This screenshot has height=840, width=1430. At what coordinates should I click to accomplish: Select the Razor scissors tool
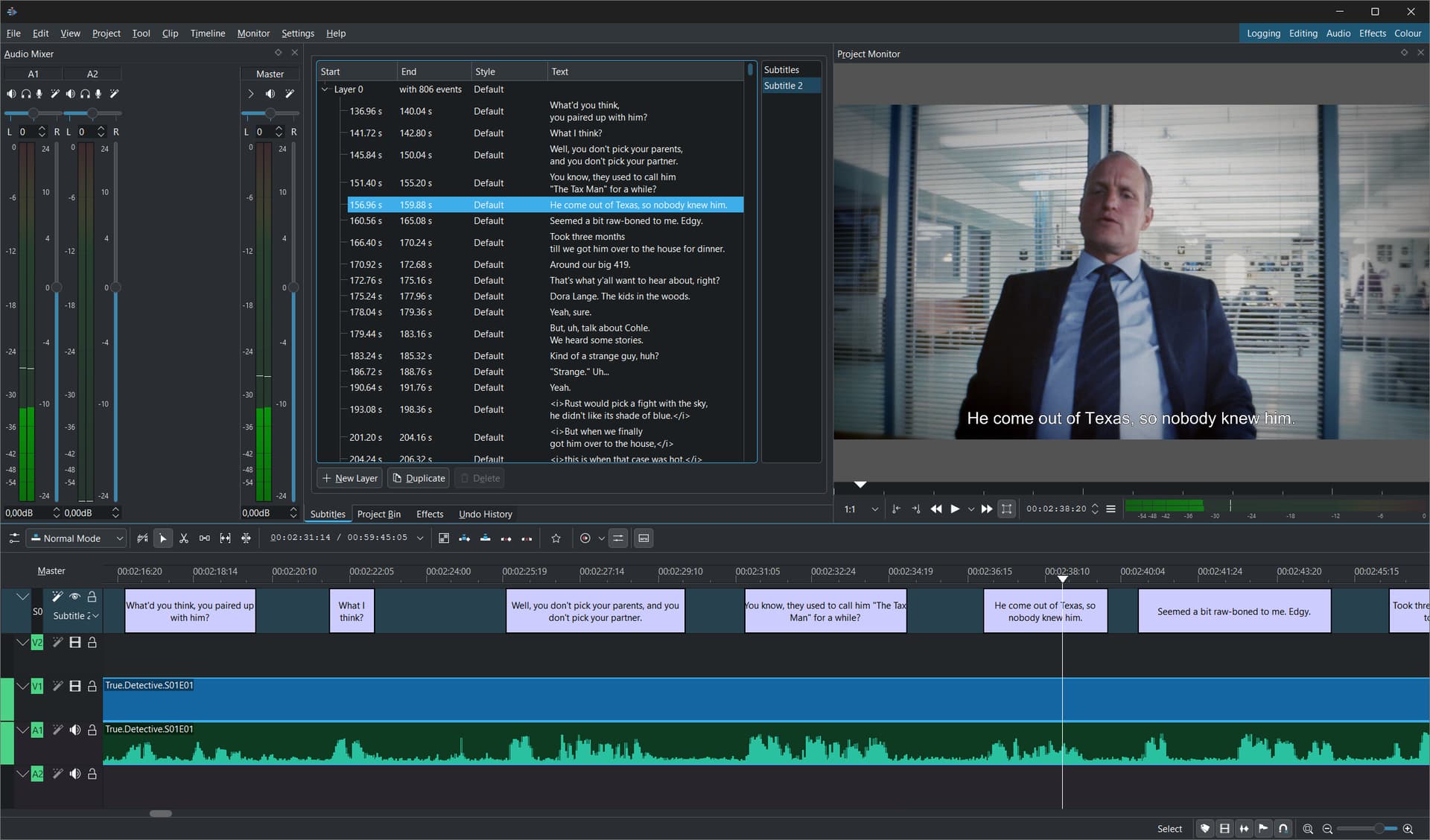[184, 538]
